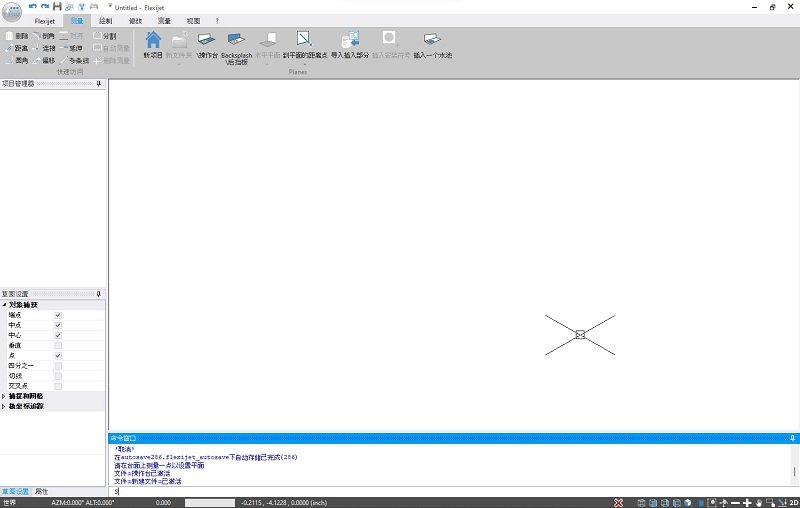The height and width of the screenshot is (508, 800).
Task: Click the crosshair cursor box in drawing area
Action: click(x=580, y=335)
